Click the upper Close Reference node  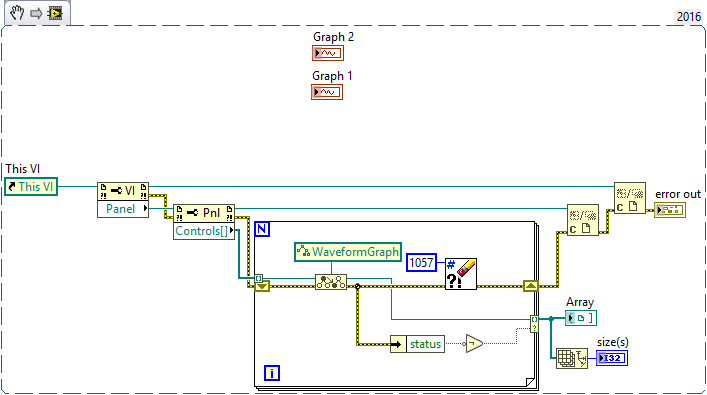[x=630, y=198]
